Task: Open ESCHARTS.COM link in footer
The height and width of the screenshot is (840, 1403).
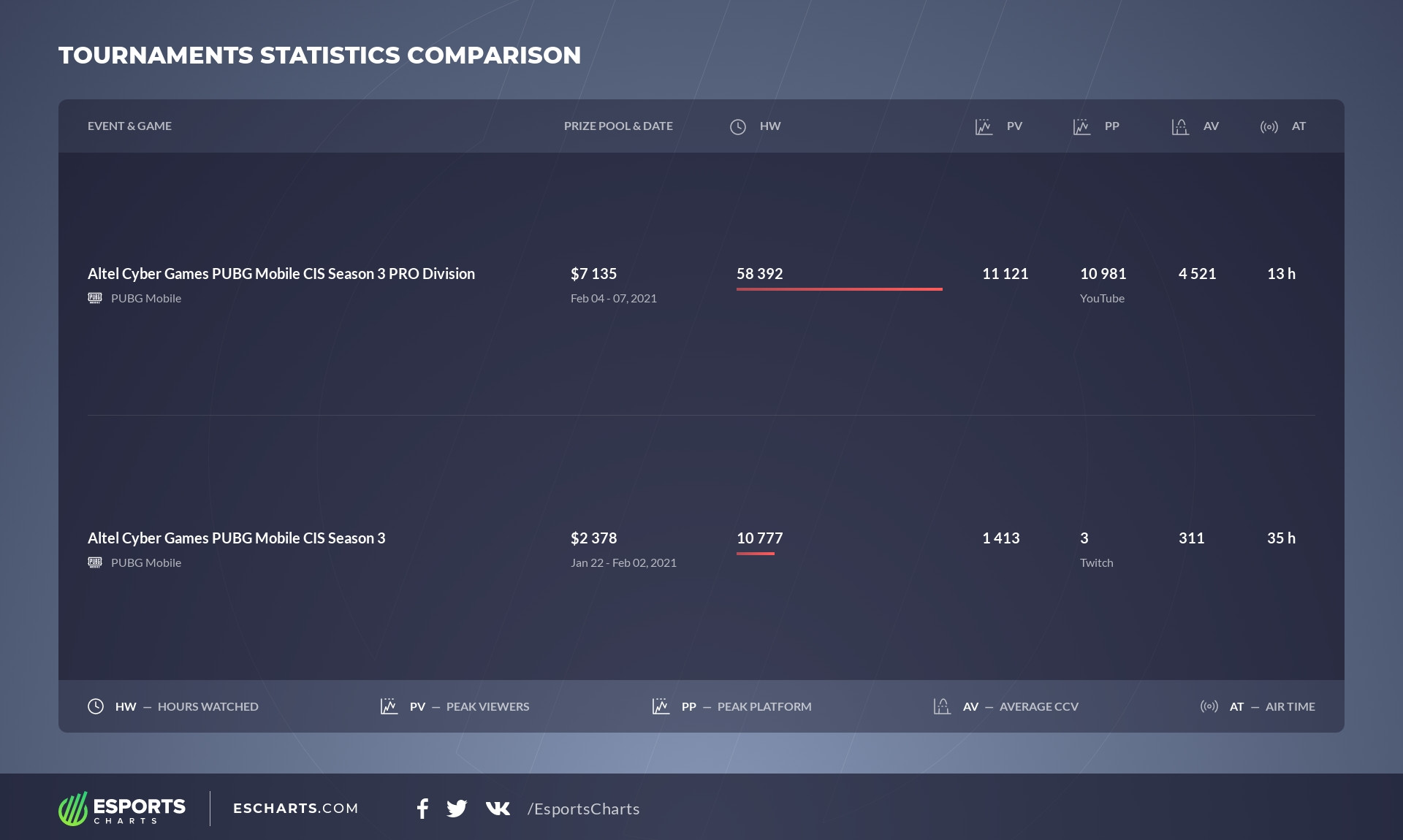Action: click(295, 809)
